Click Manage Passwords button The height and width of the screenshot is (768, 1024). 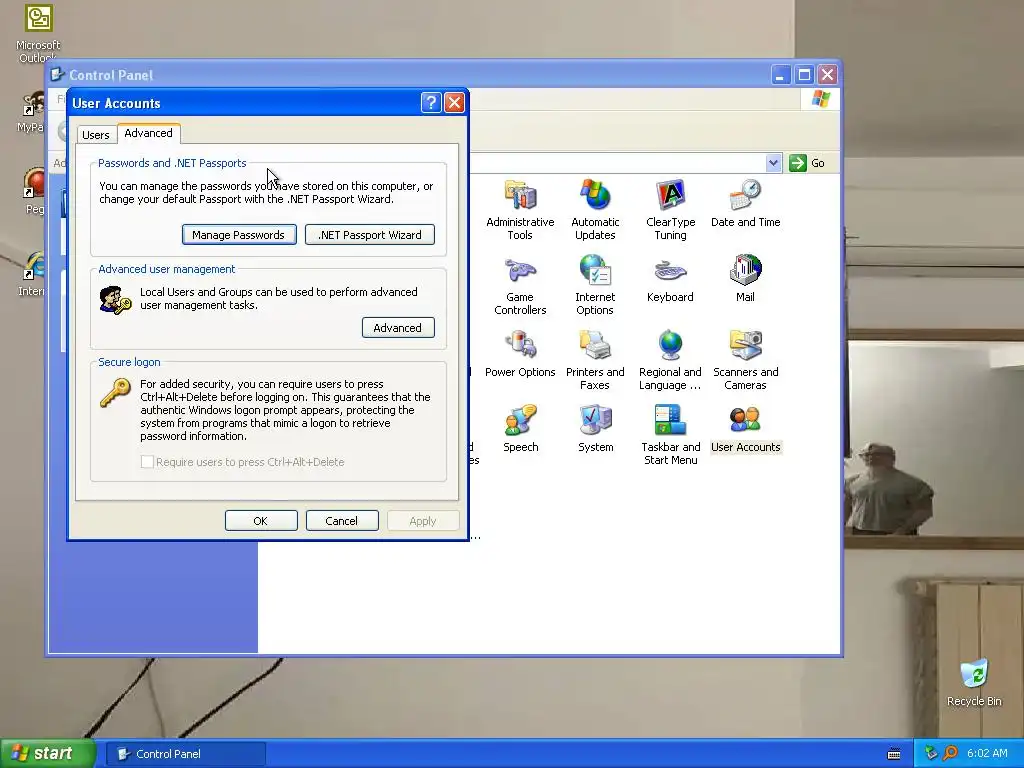point(239,234)
